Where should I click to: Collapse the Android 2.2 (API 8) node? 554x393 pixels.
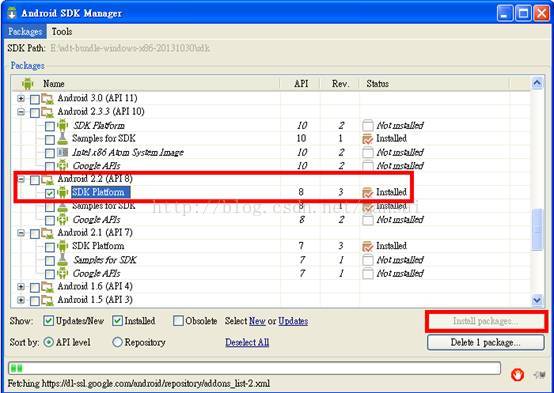coord(21,180)
